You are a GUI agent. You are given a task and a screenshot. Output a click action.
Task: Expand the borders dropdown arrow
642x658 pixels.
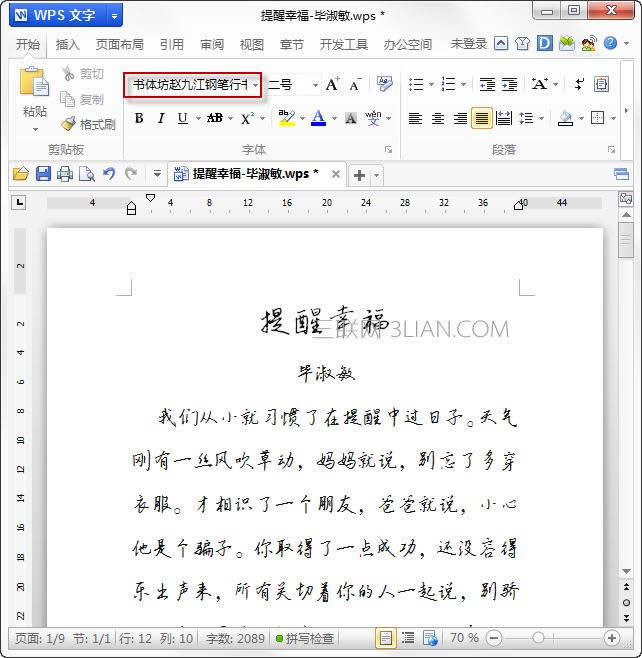tap(613, 119)
